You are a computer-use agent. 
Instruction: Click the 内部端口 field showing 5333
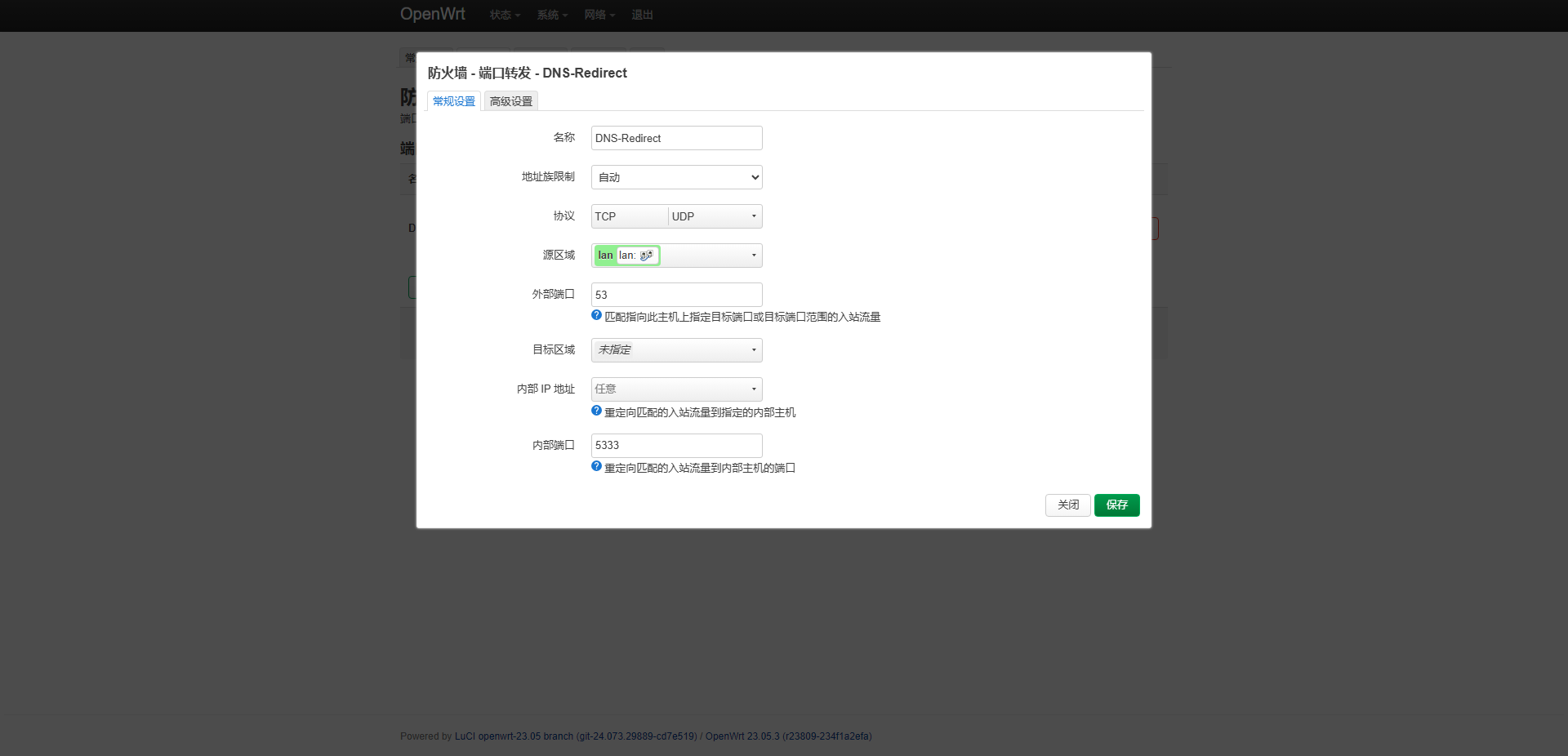[x=676, y=446]
